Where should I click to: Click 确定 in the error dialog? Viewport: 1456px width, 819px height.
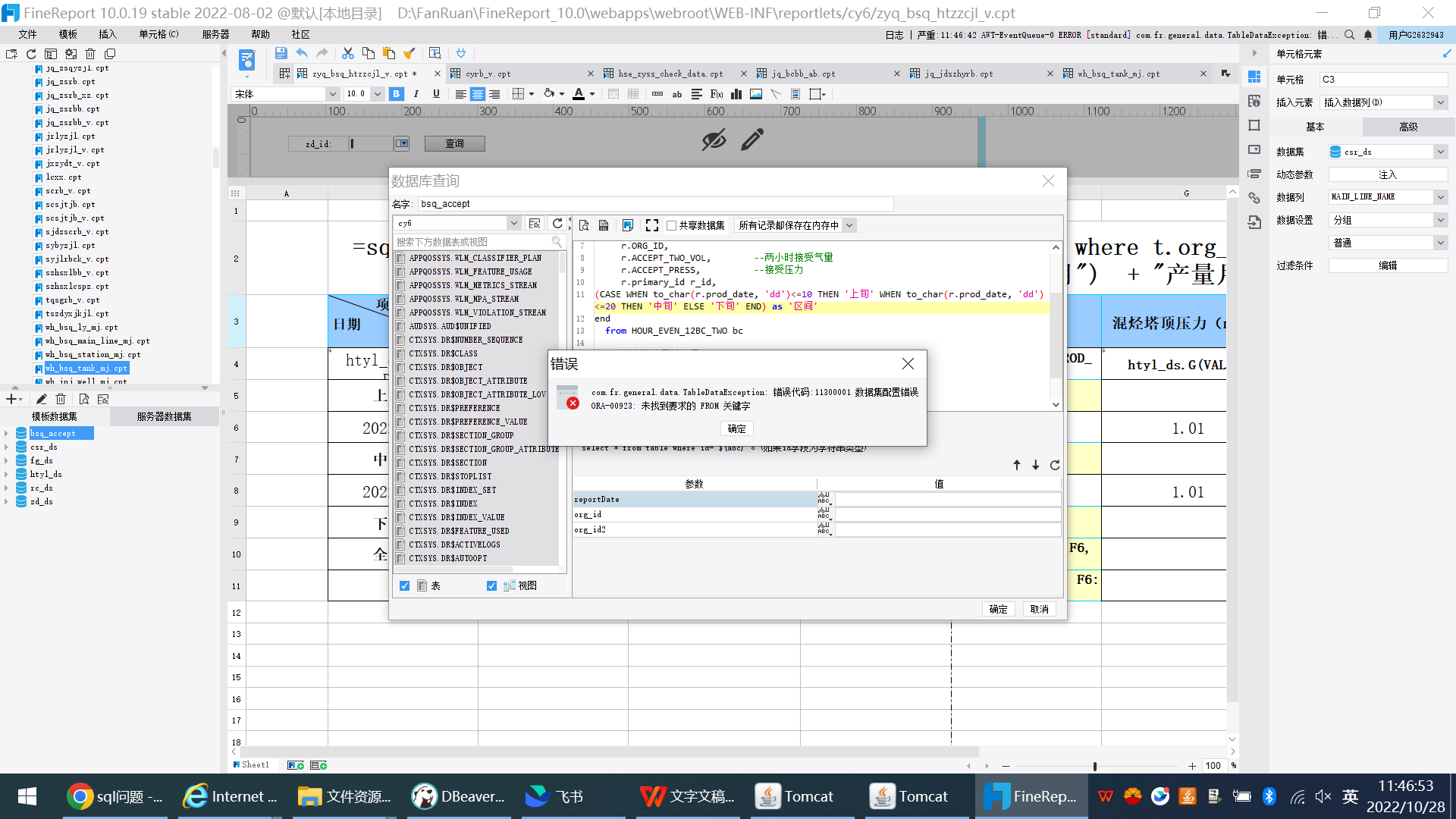pyautogui.click(x=736, y=428)
